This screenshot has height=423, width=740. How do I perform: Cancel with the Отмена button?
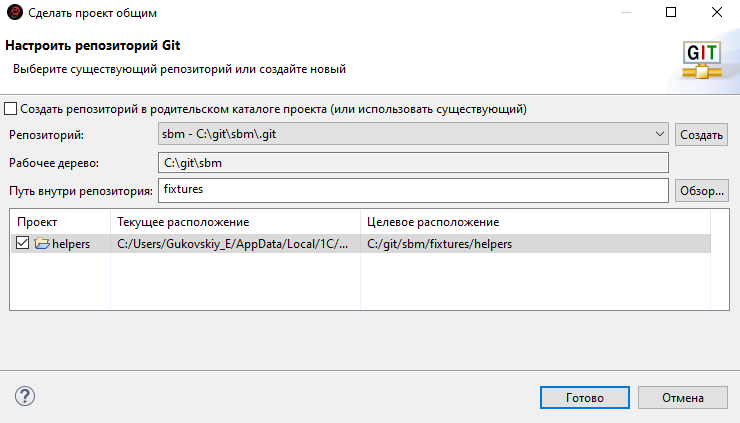pyautogui.click(x=683, y=397)
